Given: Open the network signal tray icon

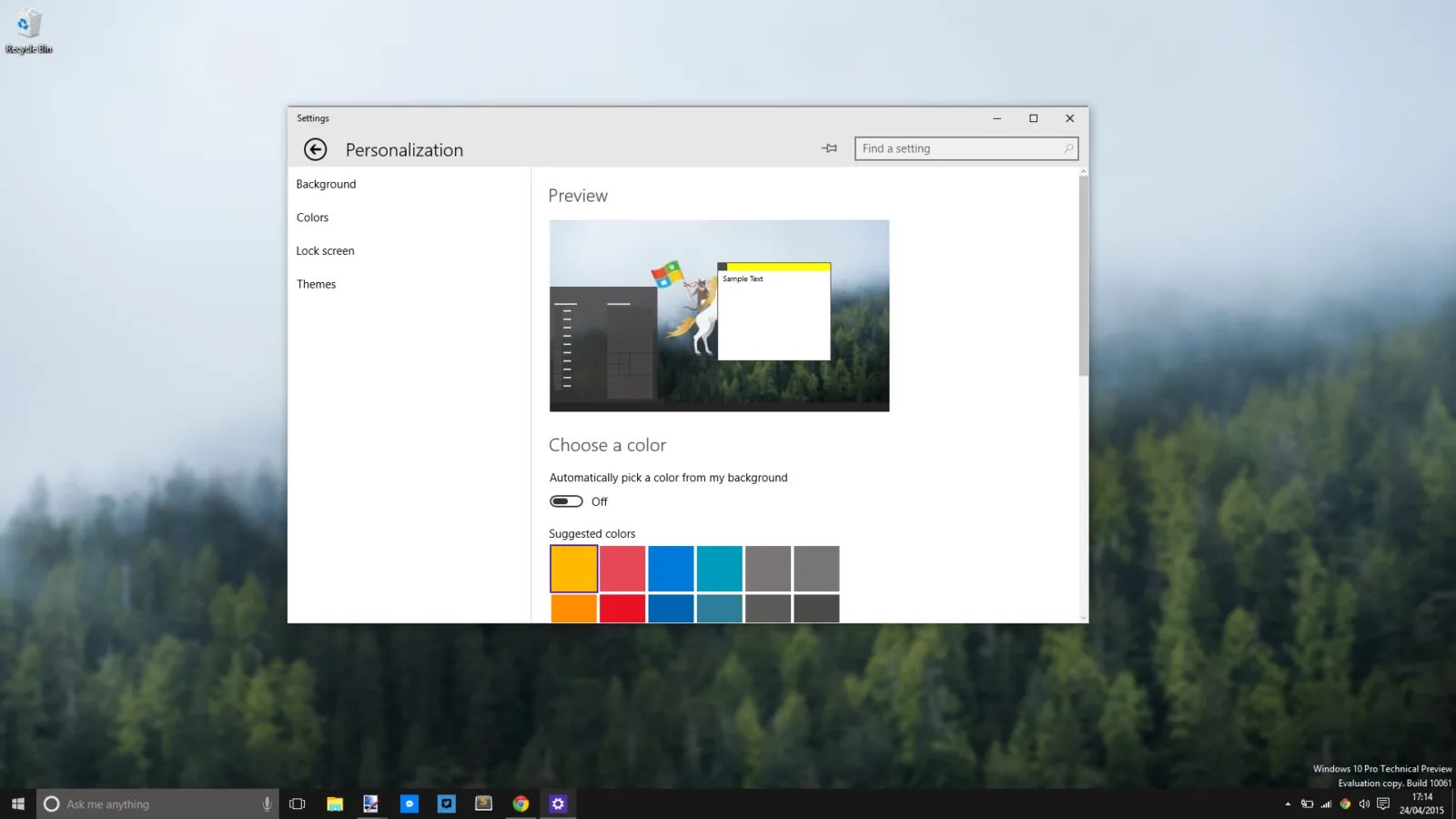Looking at the screenshot, I should (x=1326, y=804).
